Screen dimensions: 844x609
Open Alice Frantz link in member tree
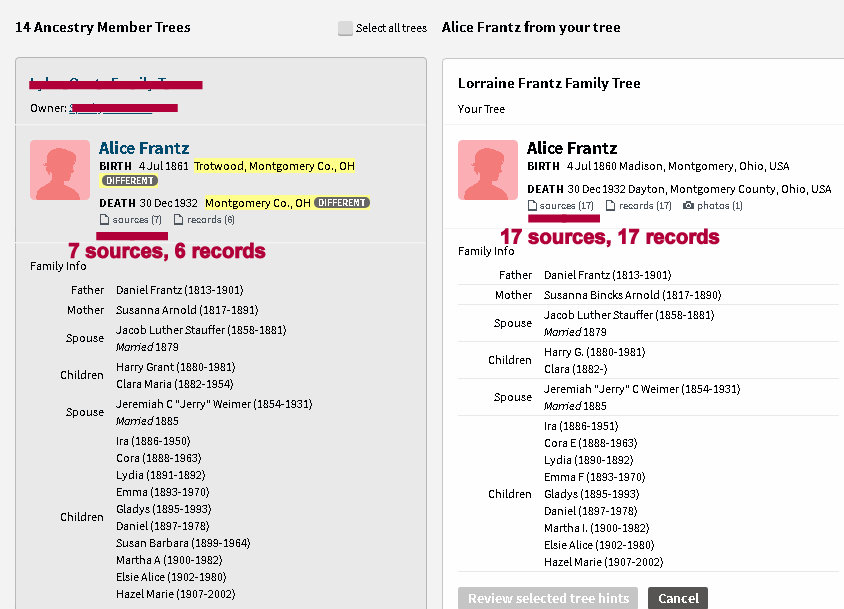(143, 148)
